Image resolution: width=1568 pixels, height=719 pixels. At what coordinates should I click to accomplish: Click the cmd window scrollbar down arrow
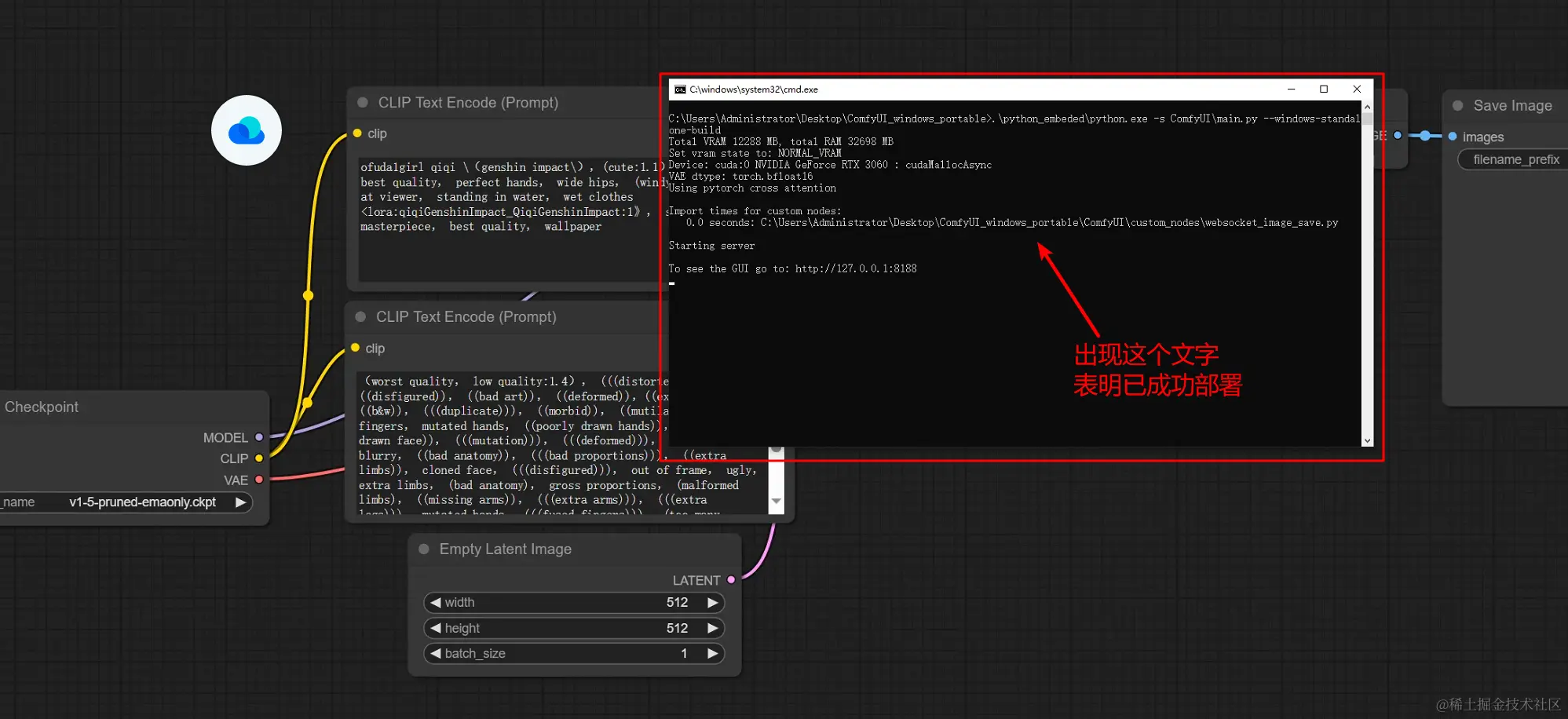(x=1367, y=440)
